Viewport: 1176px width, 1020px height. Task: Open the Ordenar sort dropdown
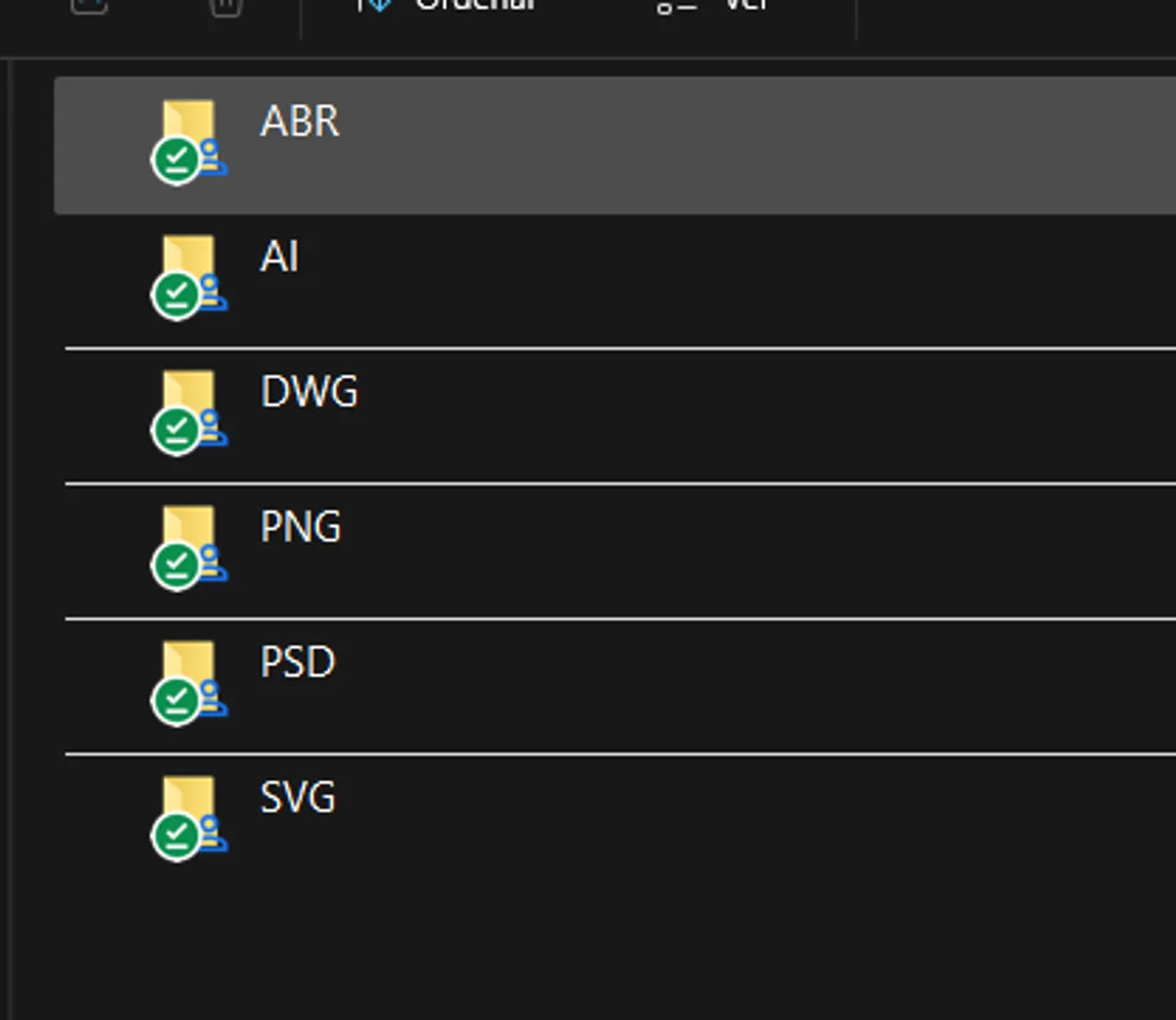click(x=446, y=6)
